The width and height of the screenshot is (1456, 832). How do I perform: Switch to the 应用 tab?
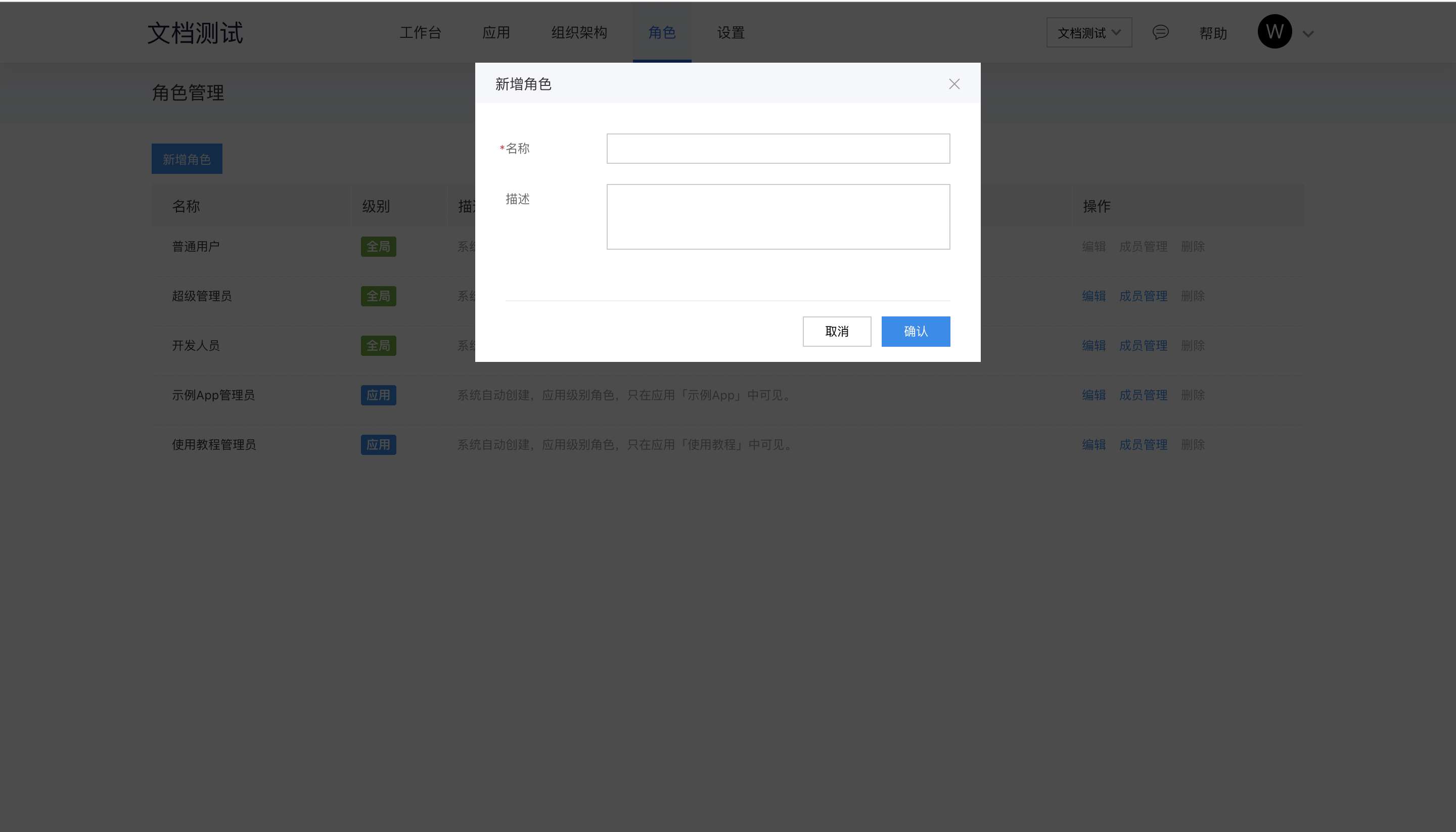click(x=496, y=32)
